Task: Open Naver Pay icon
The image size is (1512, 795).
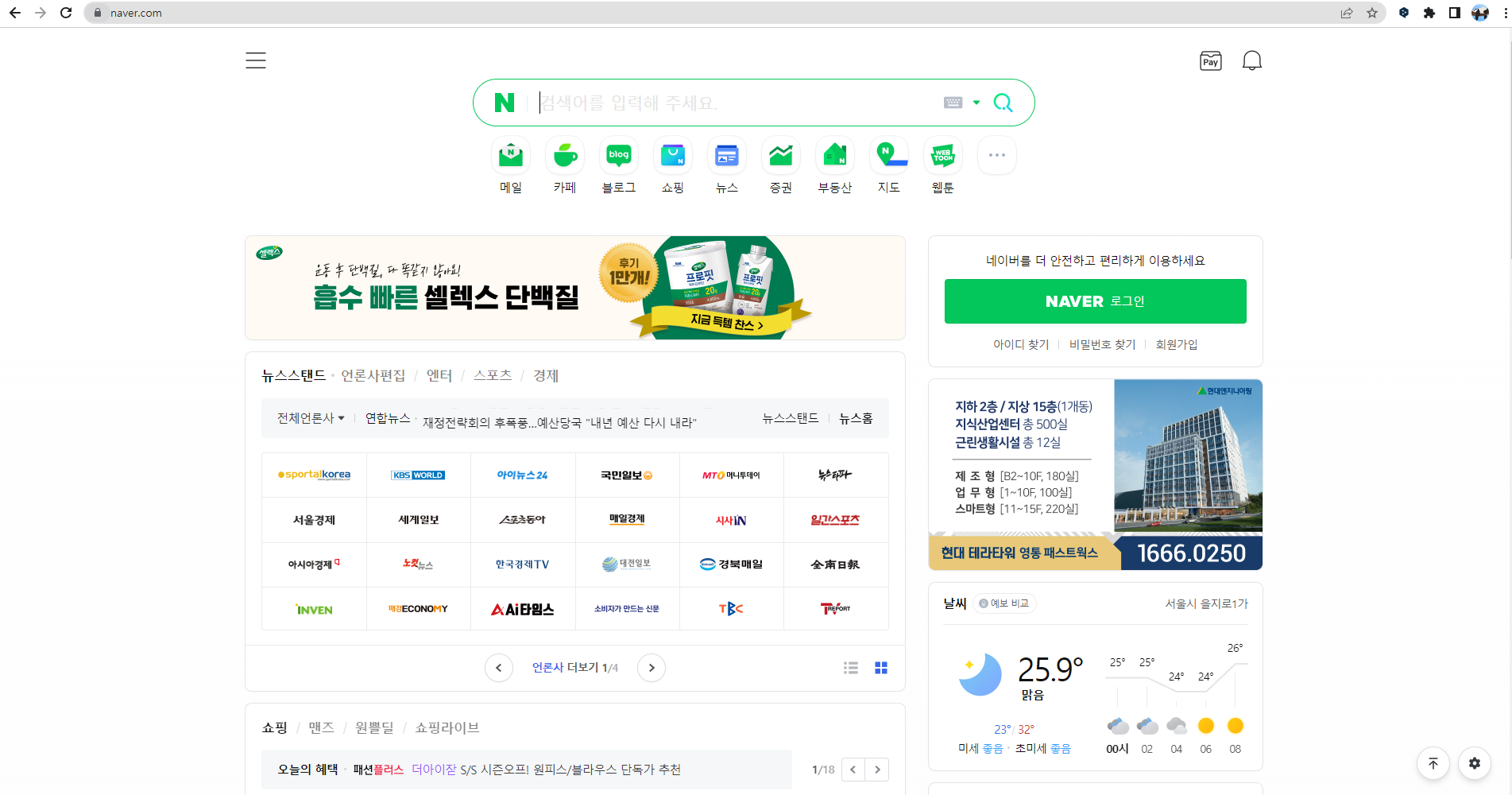Action: 1211,61
